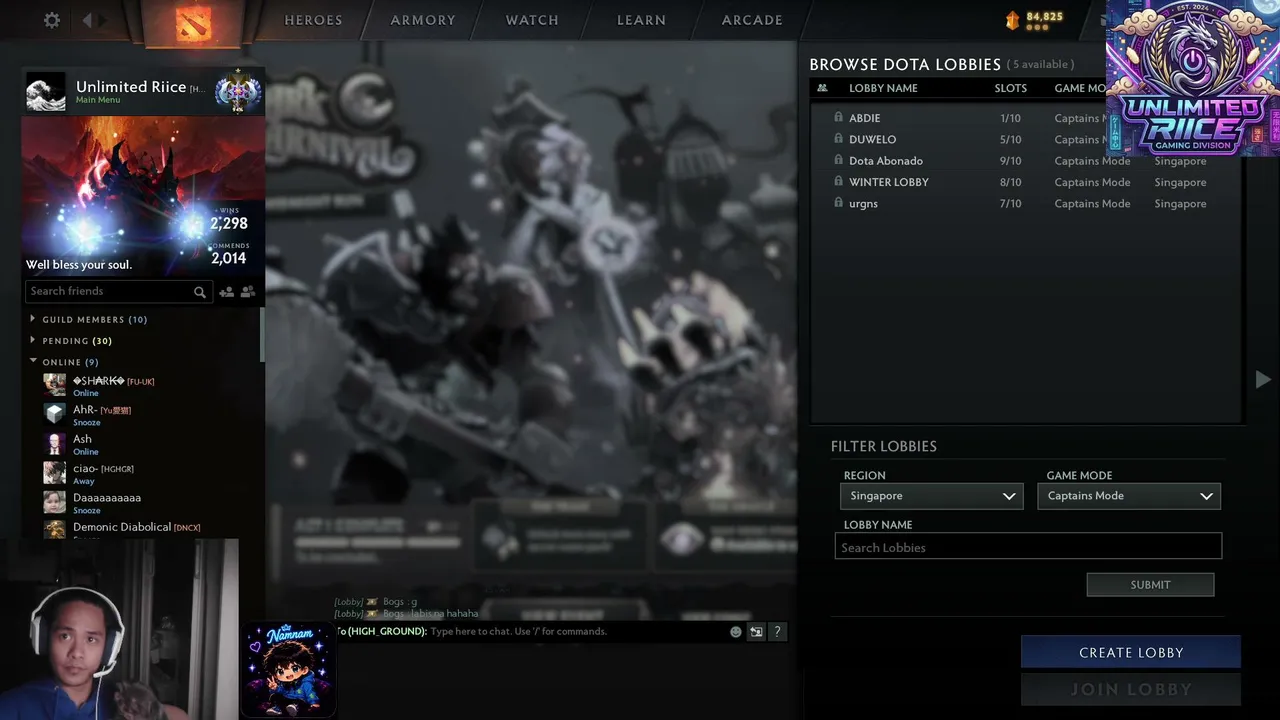Image resolution: width=1280 pixels, height=720 pixels.
Task: Open the Armory tab
Action: tap(423, 20)
